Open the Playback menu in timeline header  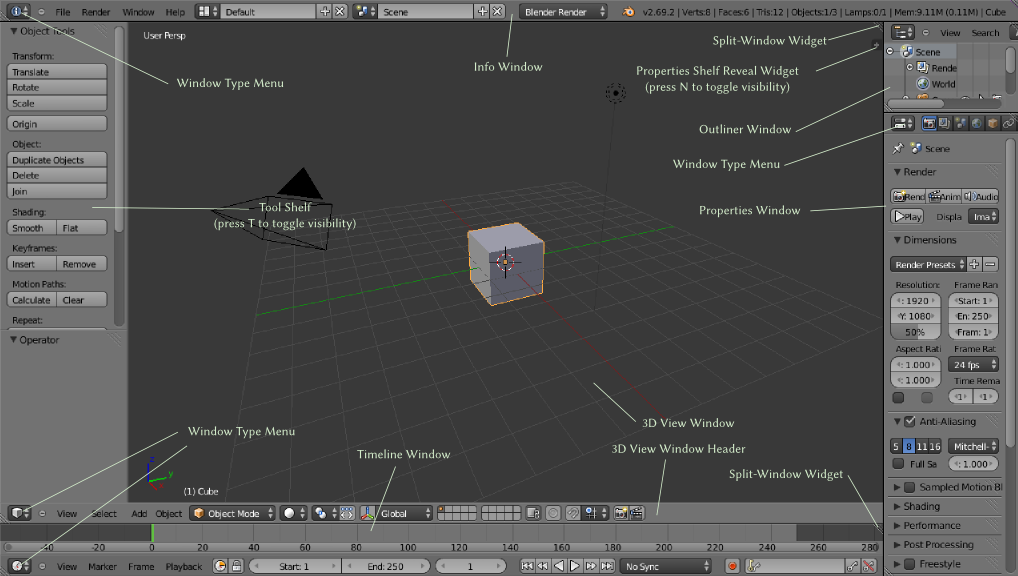coord(184,566)
